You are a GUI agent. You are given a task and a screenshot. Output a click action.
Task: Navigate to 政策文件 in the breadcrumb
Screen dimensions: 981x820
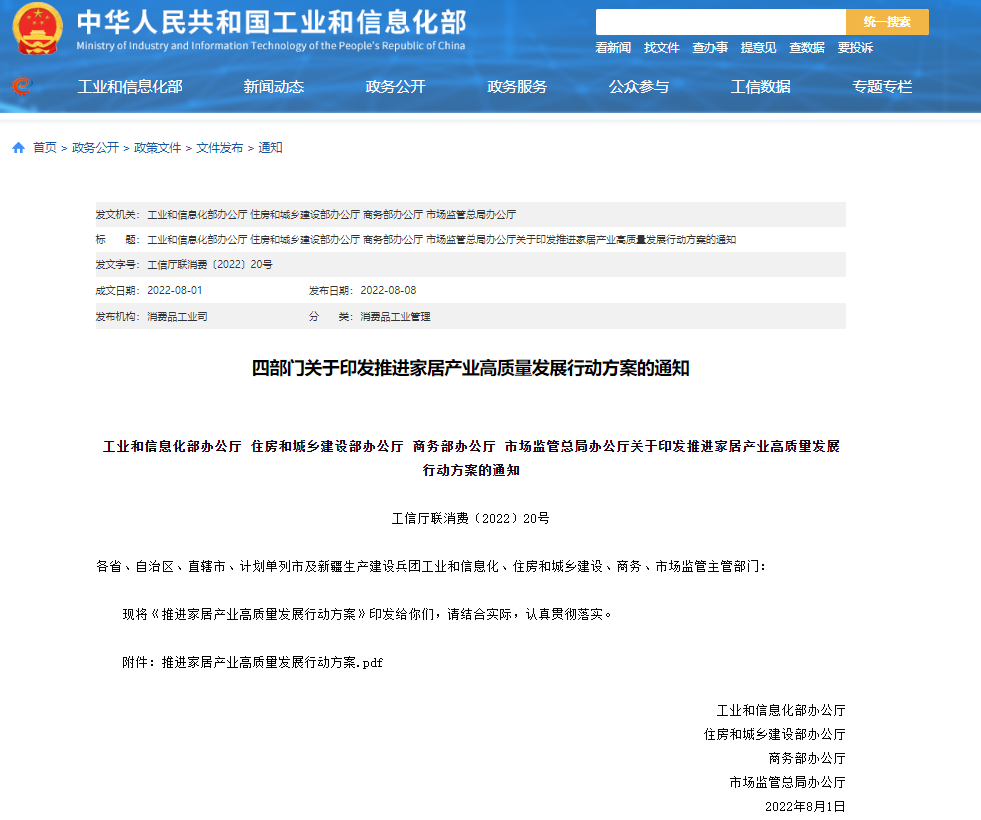point(156,146)
